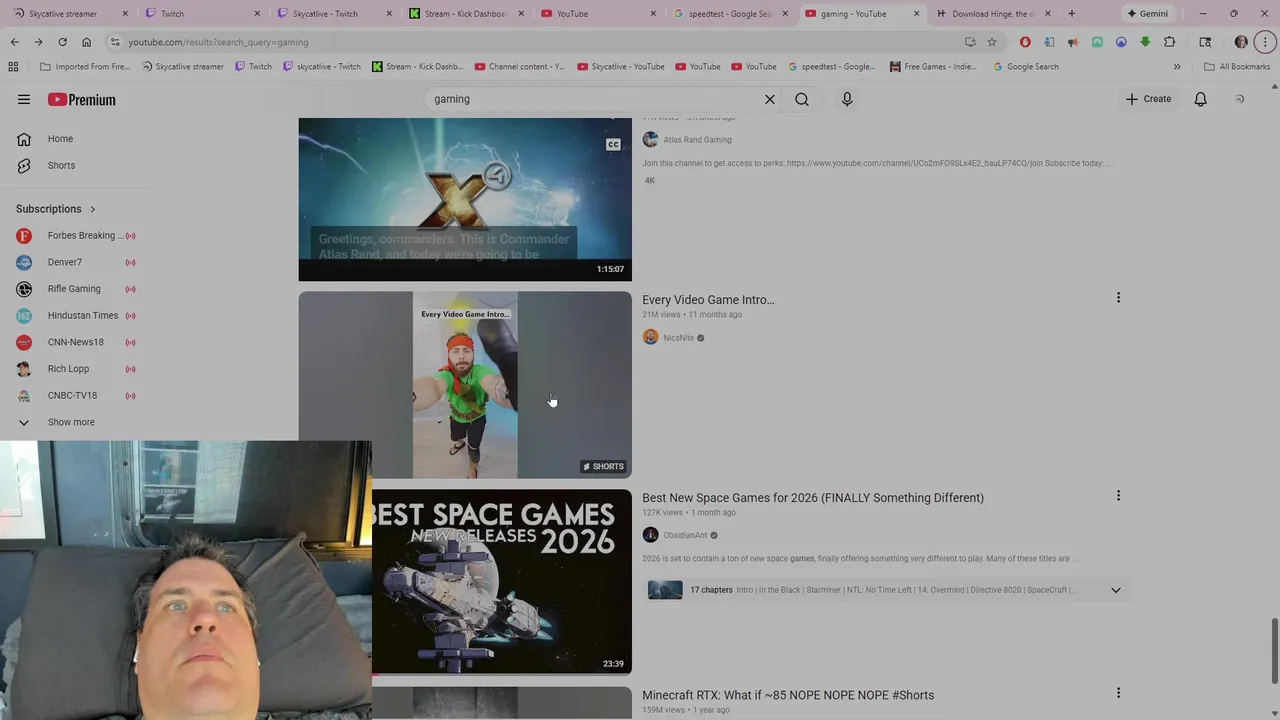Open Atlas Rand Gaming channel avatar

(650, 140)
